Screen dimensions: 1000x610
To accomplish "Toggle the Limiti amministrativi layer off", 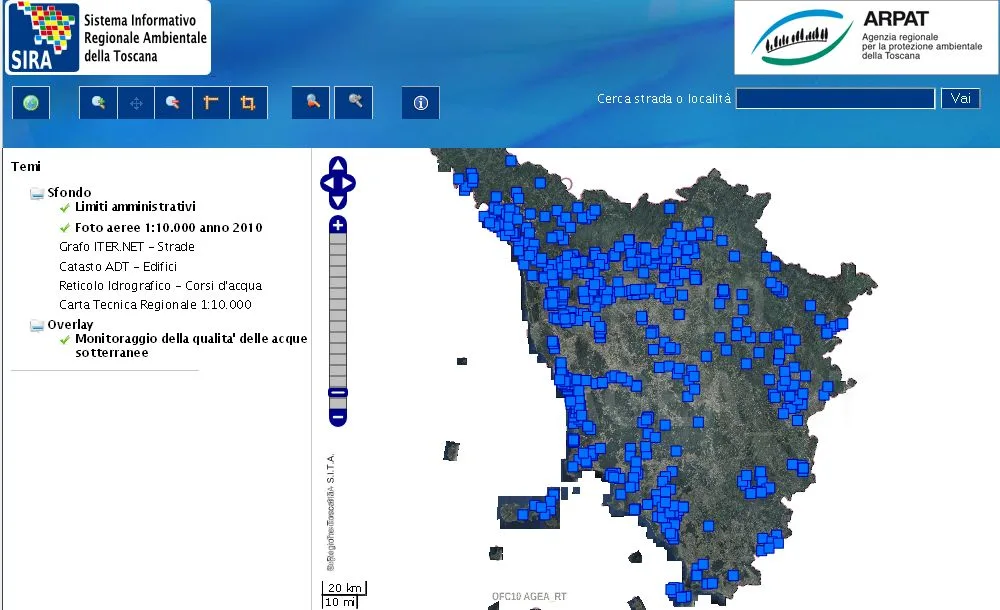I will (x=65, y=207).
